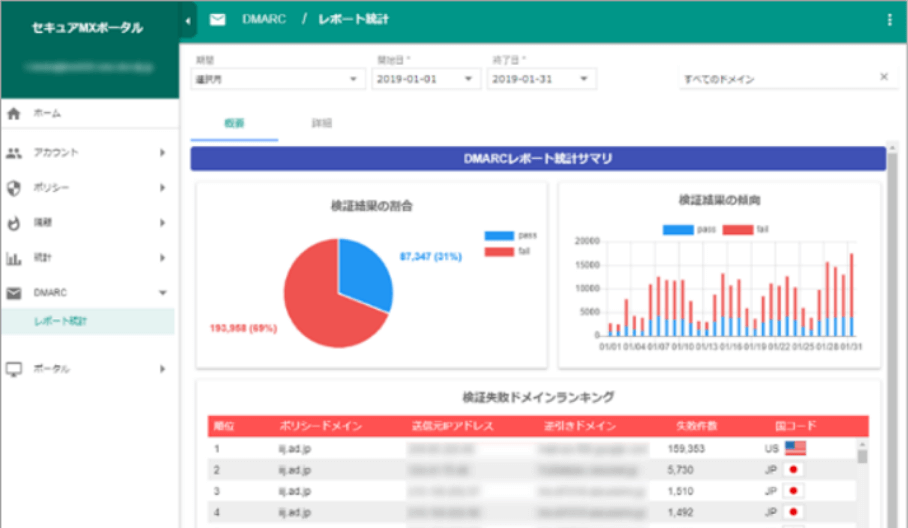Click the DMARC envelope icon in sidebar
908x528 pixels.
coord(14,293)
